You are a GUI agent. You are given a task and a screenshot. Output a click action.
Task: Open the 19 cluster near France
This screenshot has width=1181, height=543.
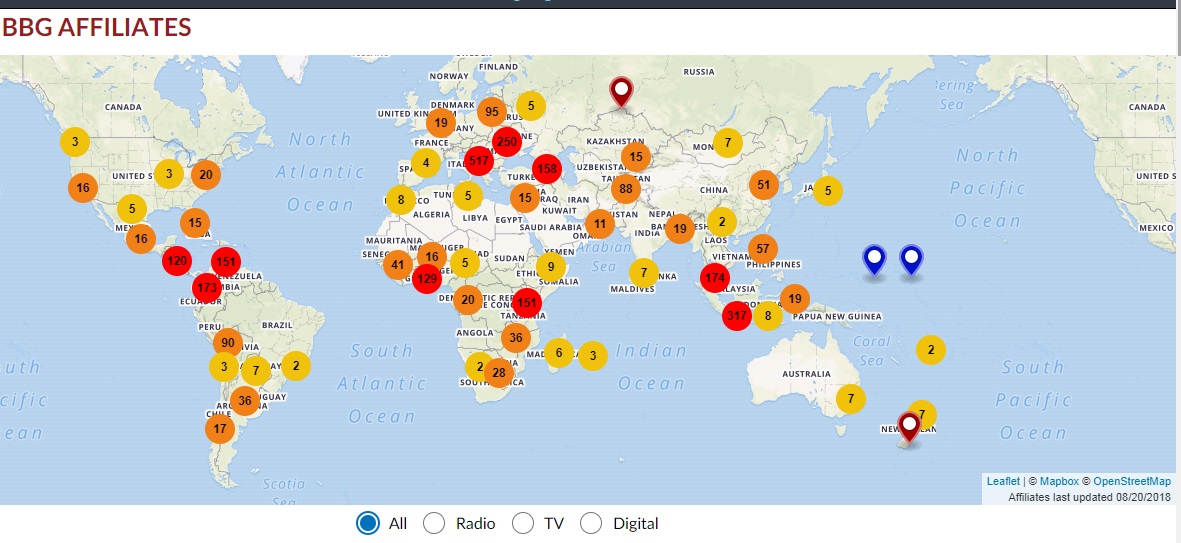441,122
